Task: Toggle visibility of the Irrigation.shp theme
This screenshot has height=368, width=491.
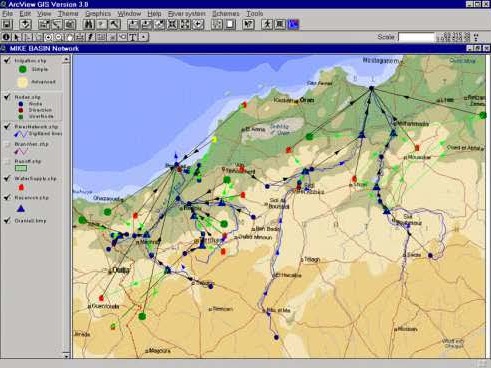Action: [x=7, y=60]
